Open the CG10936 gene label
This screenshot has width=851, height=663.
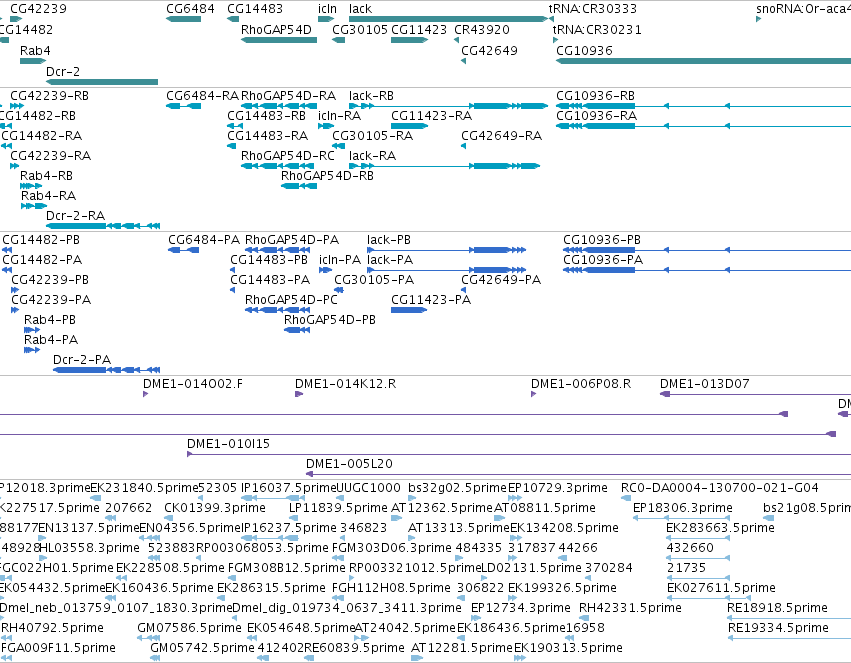pyautogui.click(x=584, y=50)
